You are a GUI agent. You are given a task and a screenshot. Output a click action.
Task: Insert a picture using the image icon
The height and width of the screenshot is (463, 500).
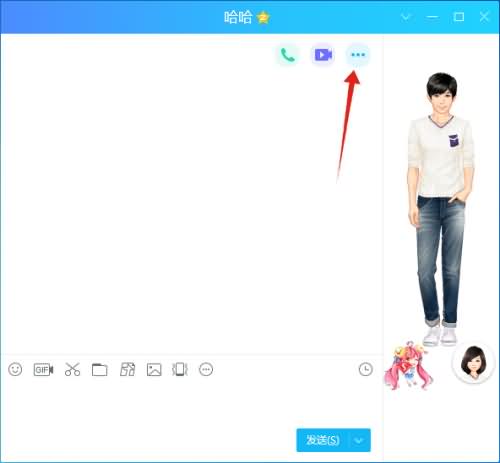154,370
